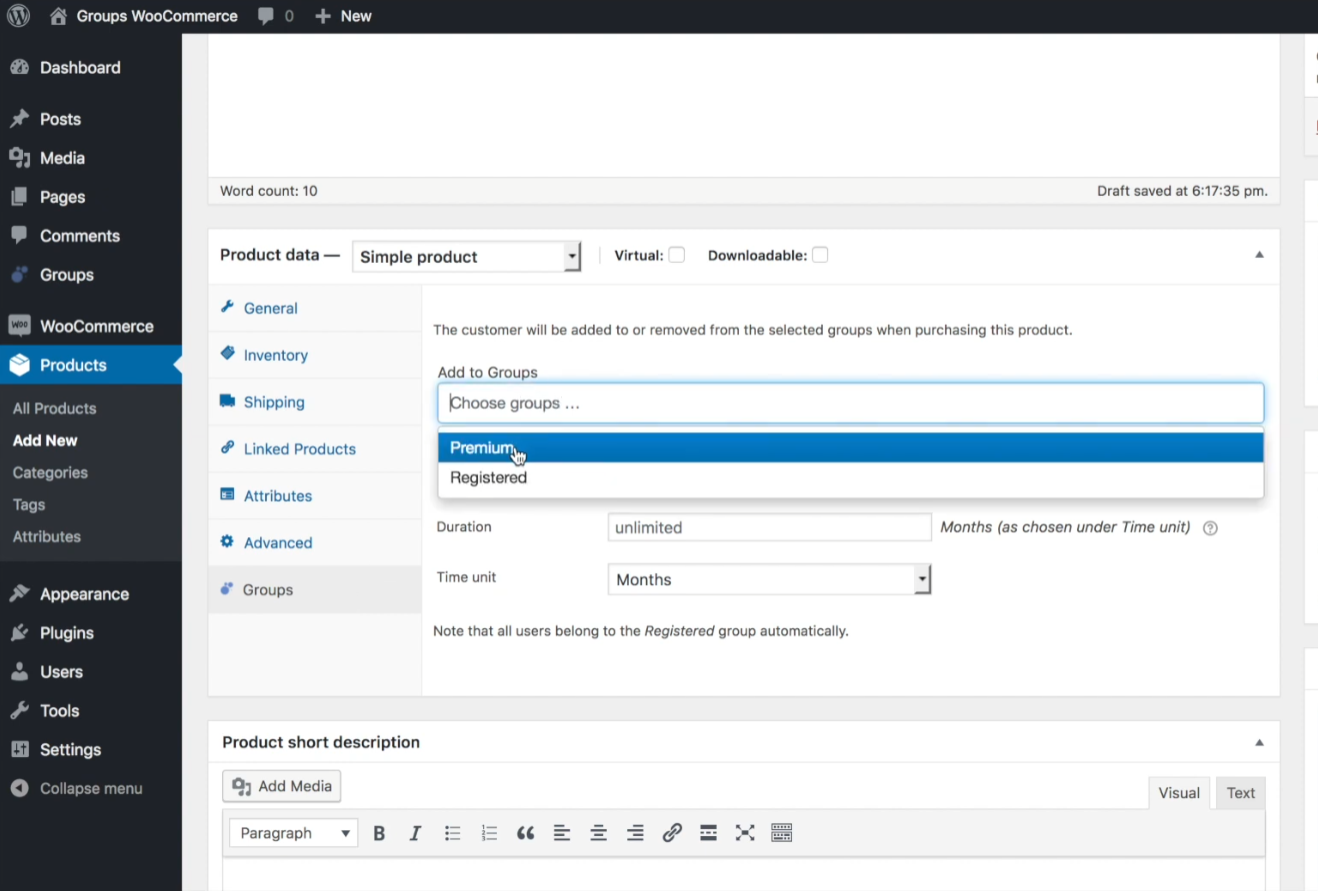Switch to the General product tab
Screen dimensions: 1318x891
pos(315,308)
